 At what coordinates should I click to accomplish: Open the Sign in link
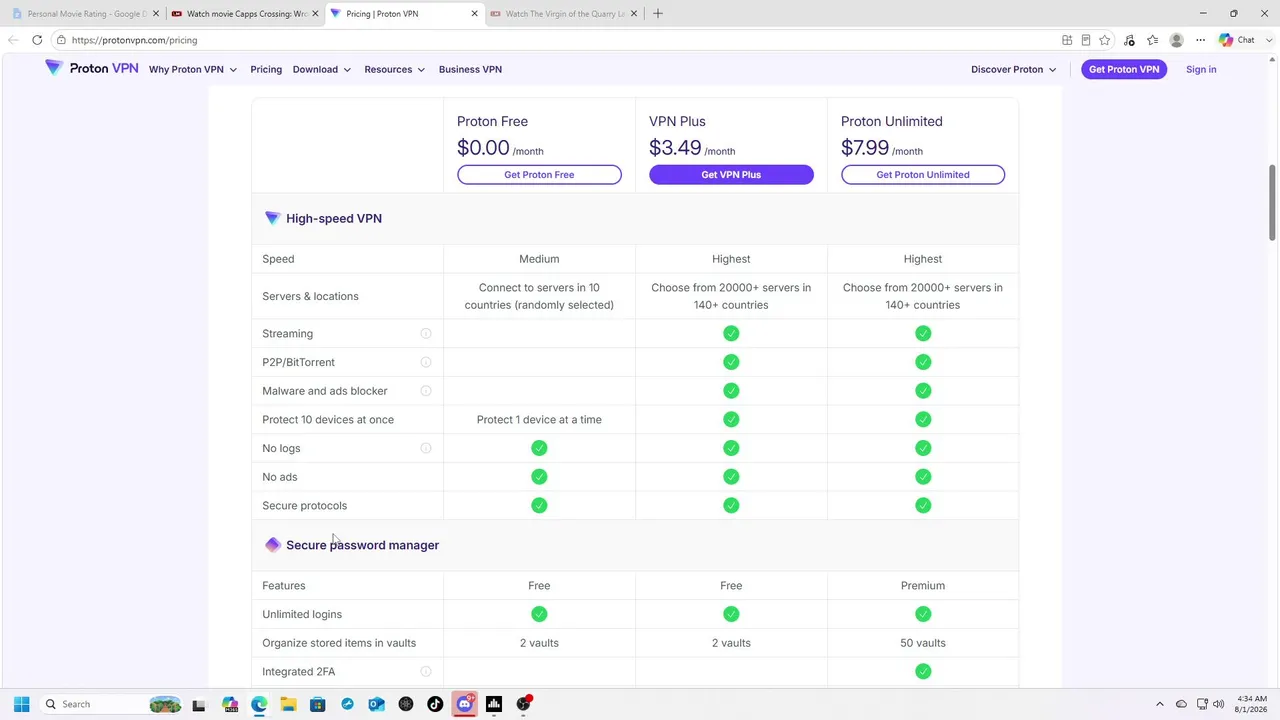tap(1201, 69)
